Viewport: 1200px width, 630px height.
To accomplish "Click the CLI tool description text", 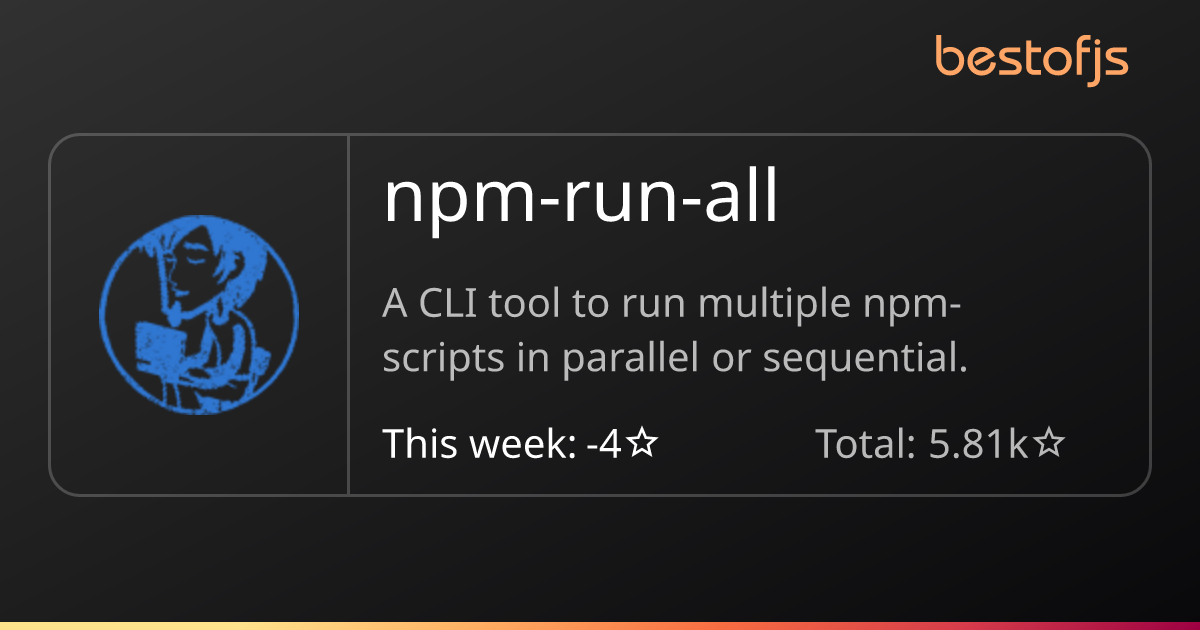I will pyautogui.click(x=676, y=332).
